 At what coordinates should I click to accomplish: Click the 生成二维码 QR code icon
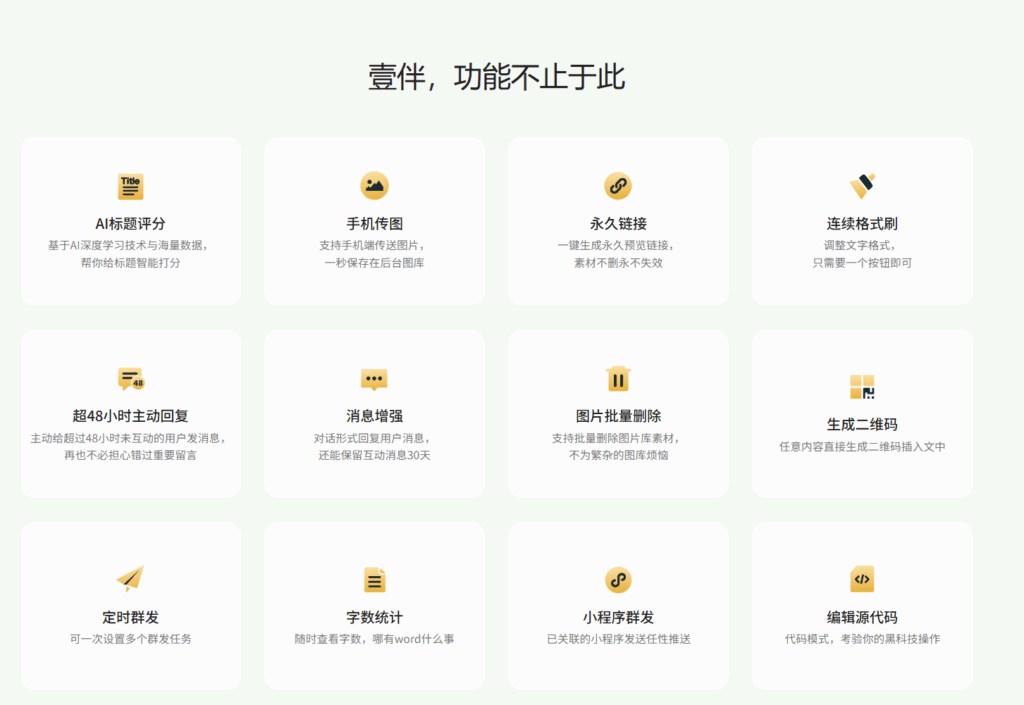(x=862, y=387)
